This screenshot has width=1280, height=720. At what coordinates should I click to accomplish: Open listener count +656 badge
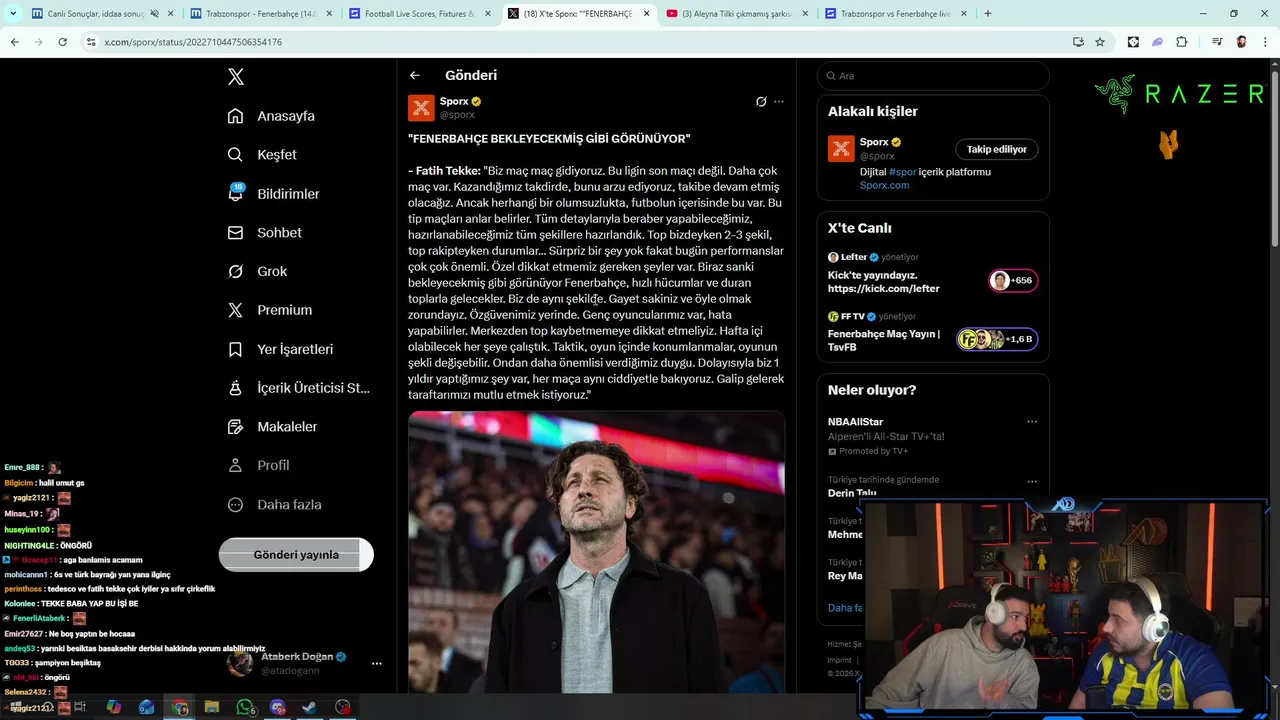tap(1013, 281)
